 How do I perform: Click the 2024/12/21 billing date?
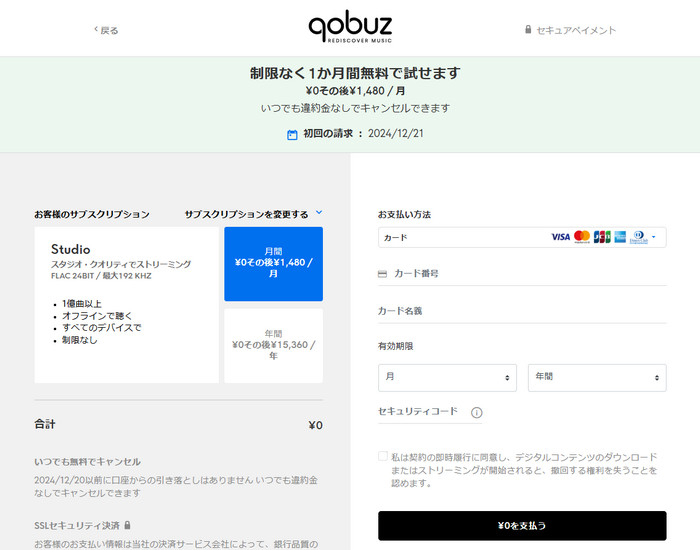[x=396, y=133]
